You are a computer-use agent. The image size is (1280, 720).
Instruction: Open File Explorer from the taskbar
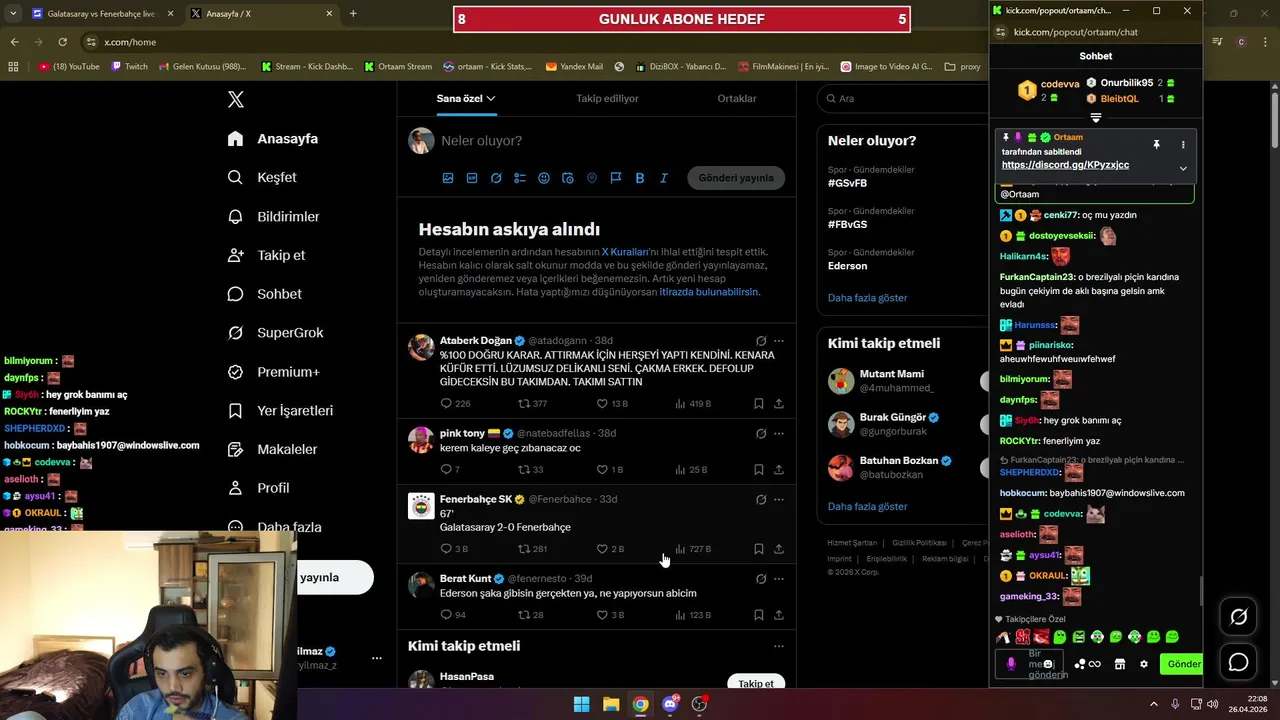click(x=611, y=704)
